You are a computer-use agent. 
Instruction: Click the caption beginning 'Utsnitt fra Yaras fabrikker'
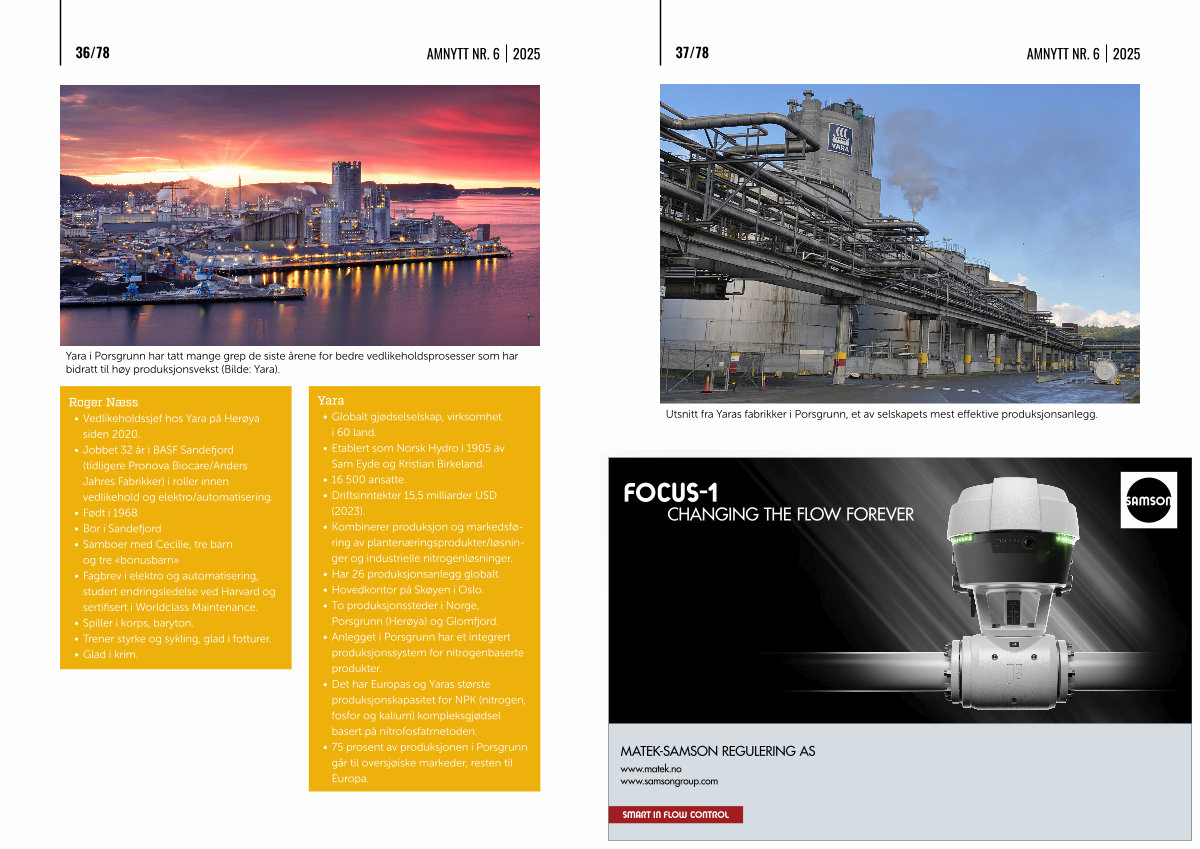pos(881,414)
